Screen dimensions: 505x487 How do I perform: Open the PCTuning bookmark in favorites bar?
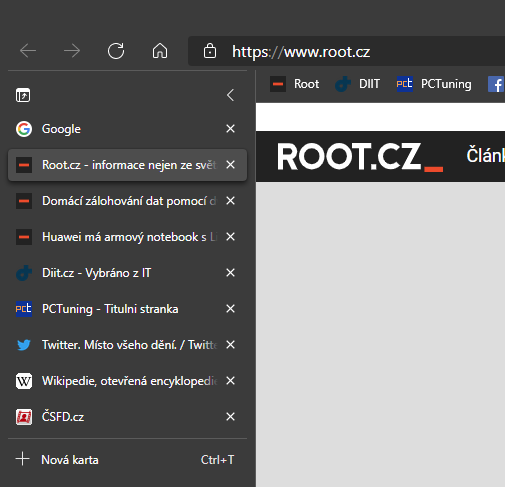pyautogui.click(x=434, y=84)
